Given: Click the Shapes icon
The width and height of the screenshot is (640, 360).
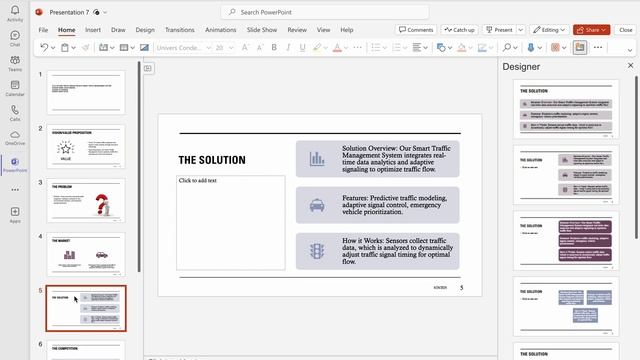Looking at the screenshot, I should [441, 48].
